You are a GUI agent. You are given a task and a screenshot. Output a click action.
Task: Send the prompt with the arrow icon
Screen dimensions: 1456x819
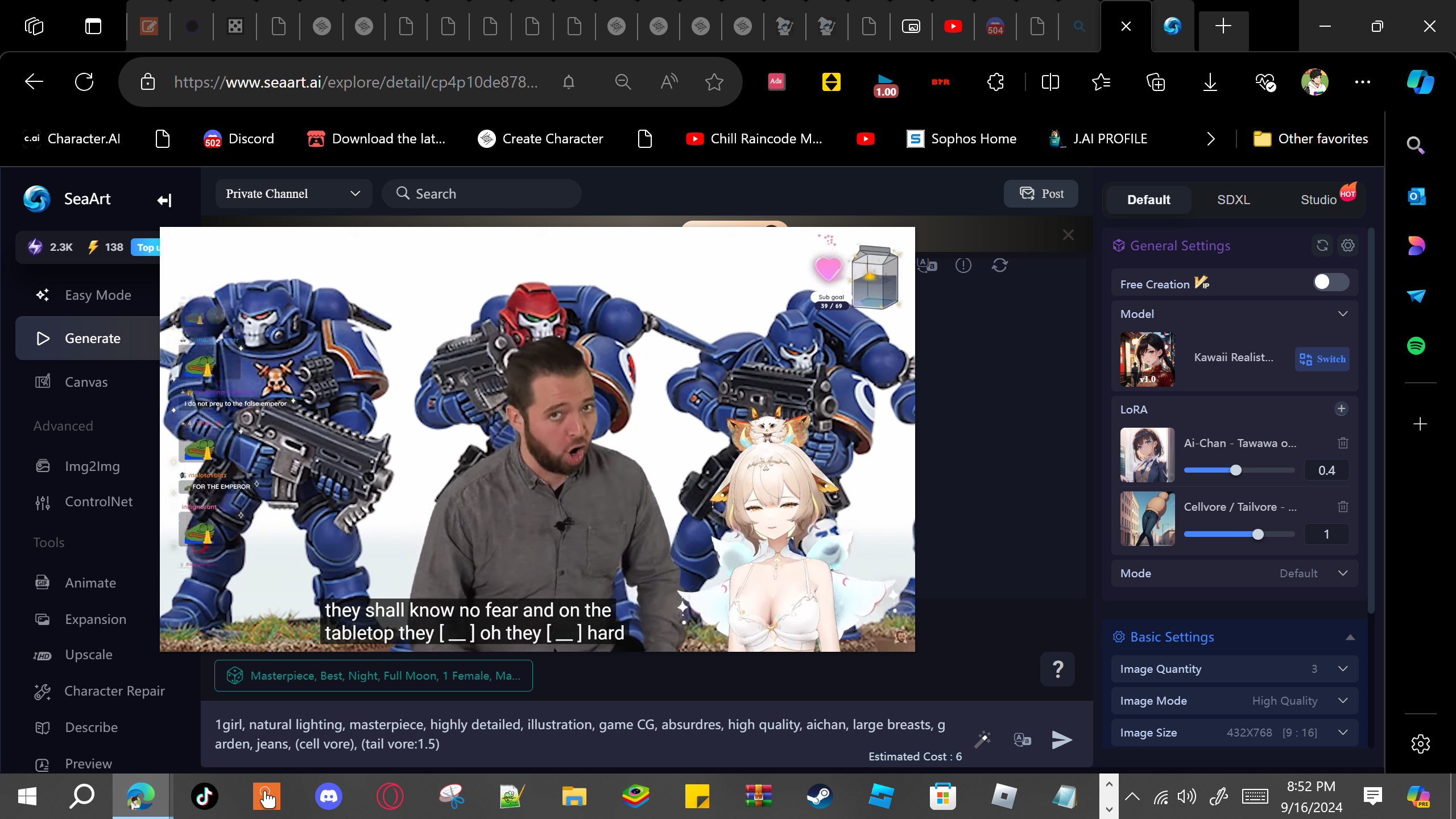coord(1061,740)
